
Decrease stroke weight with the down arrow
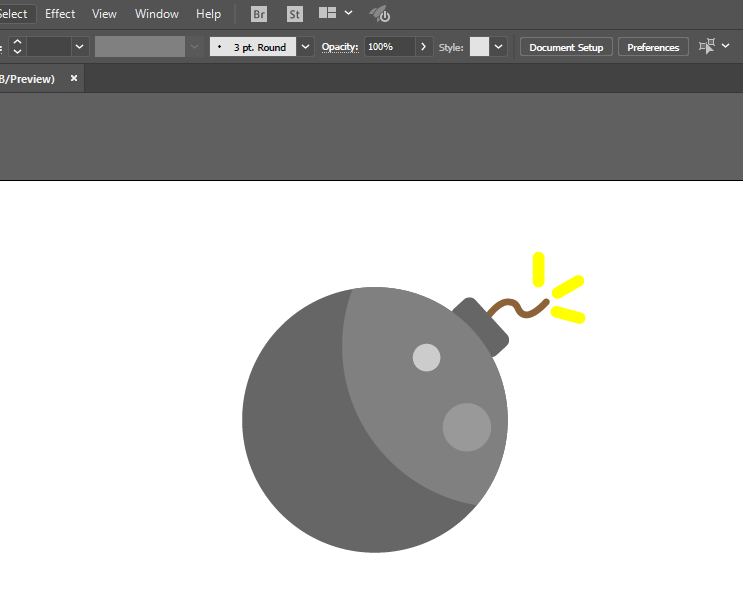pyautogui.click(x=18, y=51)
